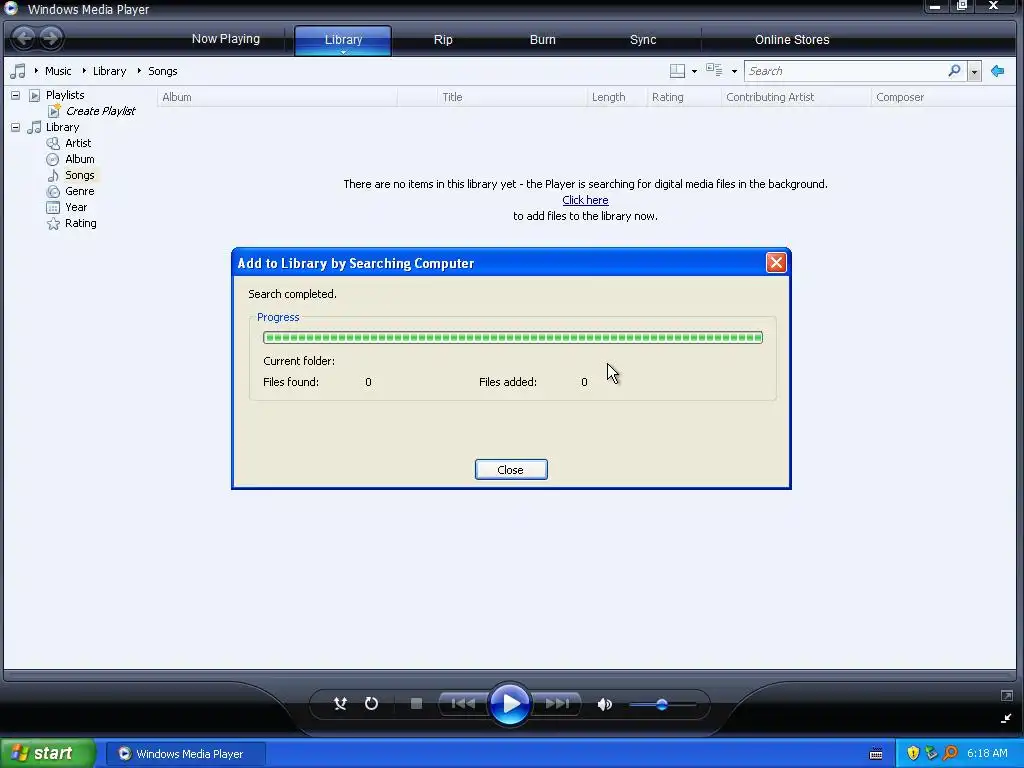Turn shuffle on
The width and height of the screenshot is (1024, 768).
(340, 703)
